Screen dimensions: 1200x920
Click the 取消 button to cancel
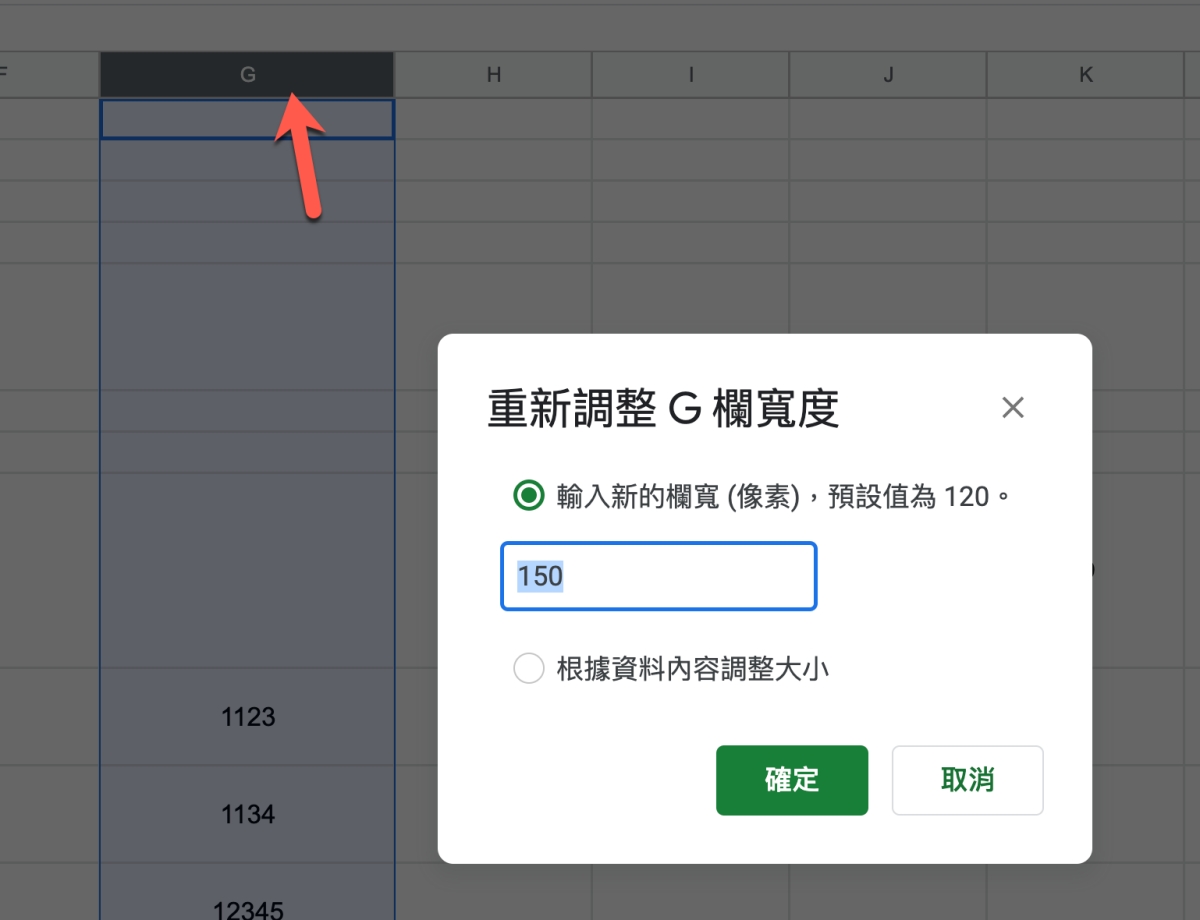(x=967, y=780)
